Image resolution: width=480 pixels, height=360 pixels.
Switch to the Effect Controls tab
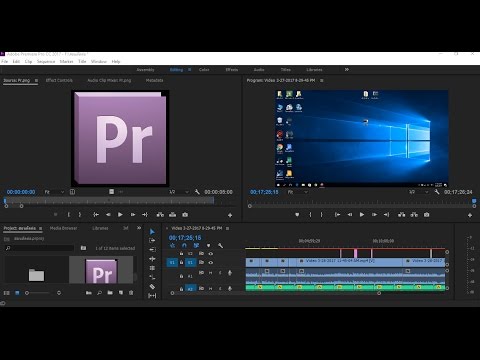point(59,80)
